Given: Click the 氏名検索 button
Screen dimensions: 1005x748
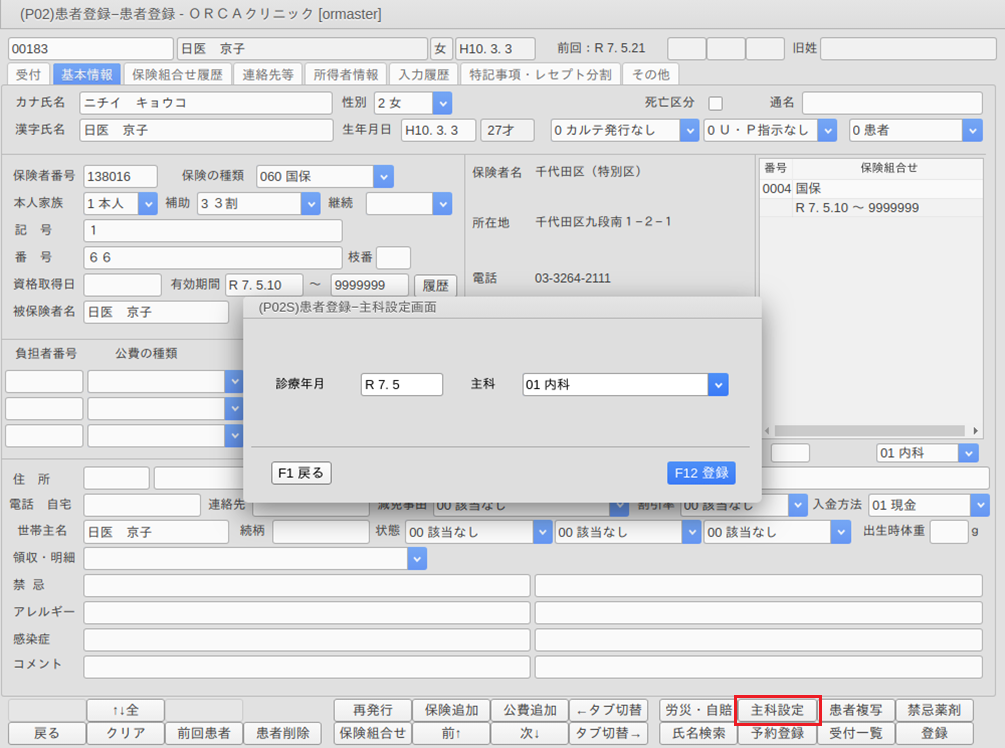Looking at the screenshot, I should point(698,733).
